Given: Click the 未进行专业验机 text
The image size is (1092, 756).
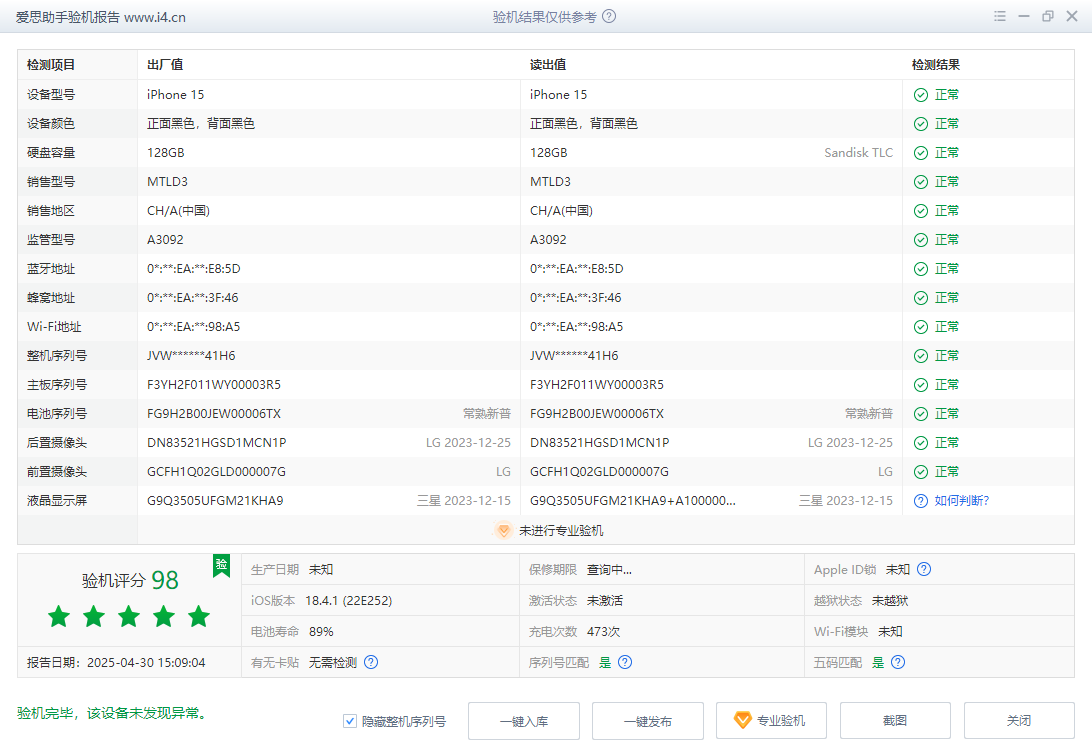Looking at the screenshot, I should coord(561,530).
